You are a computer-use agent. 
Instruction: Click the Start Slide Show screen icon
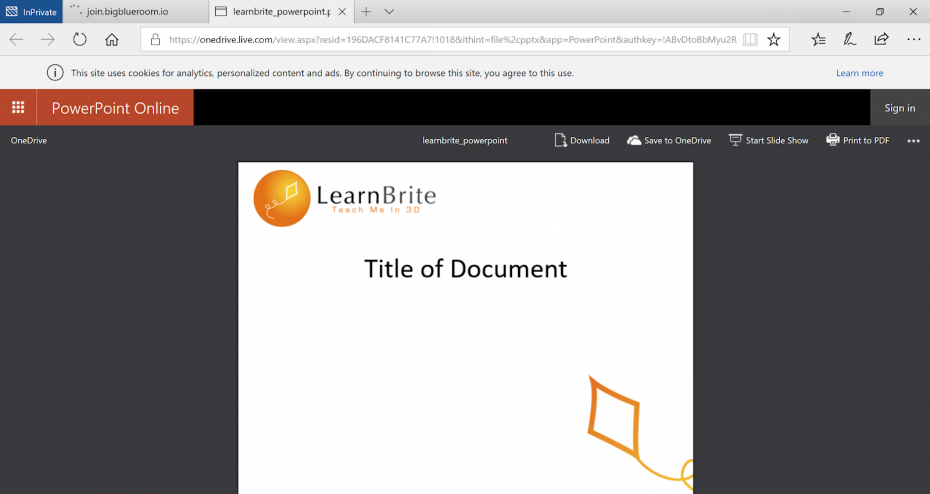pyautogui.click(x=735, y=141)
